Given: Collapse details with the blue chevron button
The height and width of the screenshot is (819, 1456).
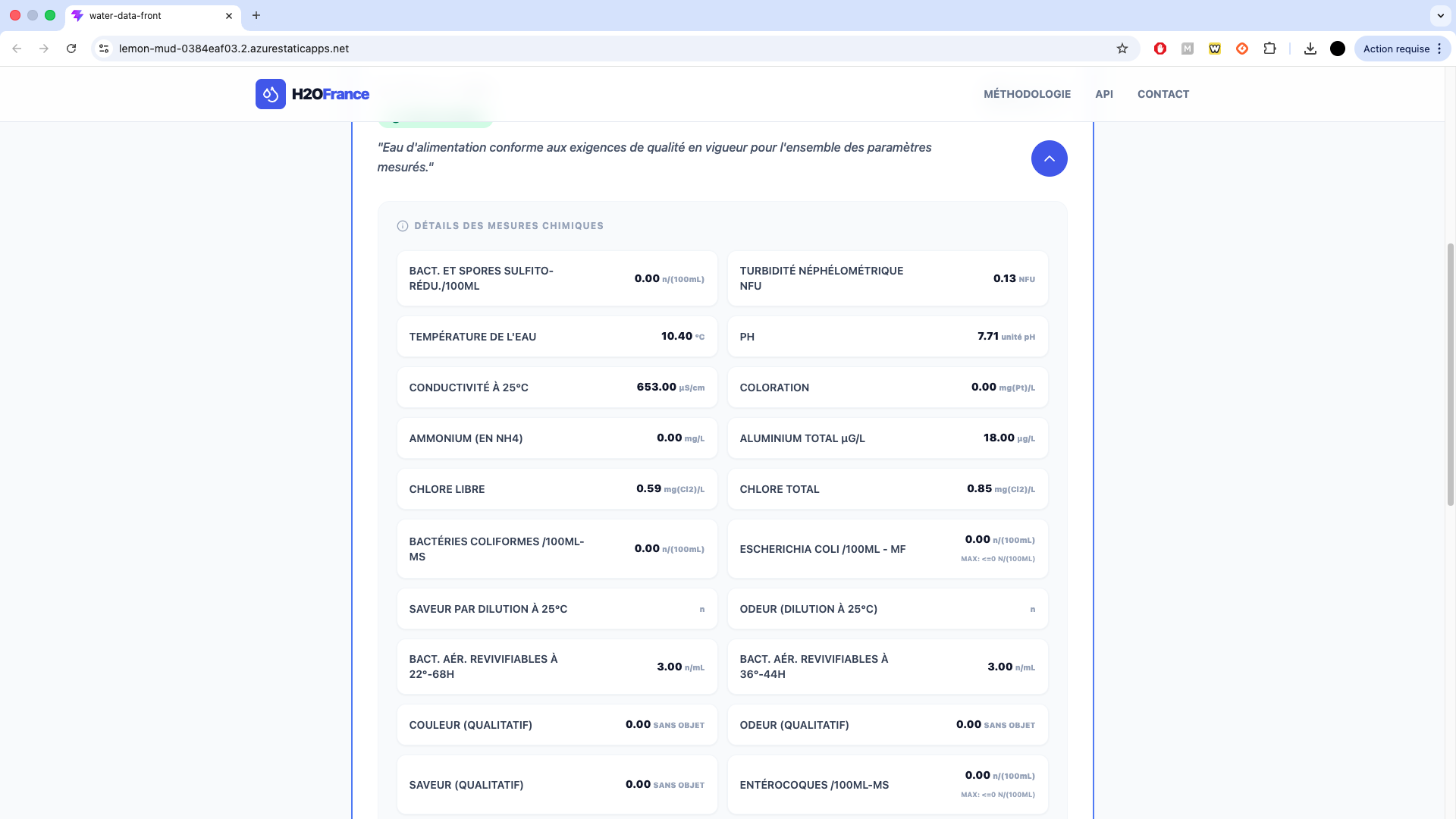Looking at the screenshot, I should [1049, 158].
